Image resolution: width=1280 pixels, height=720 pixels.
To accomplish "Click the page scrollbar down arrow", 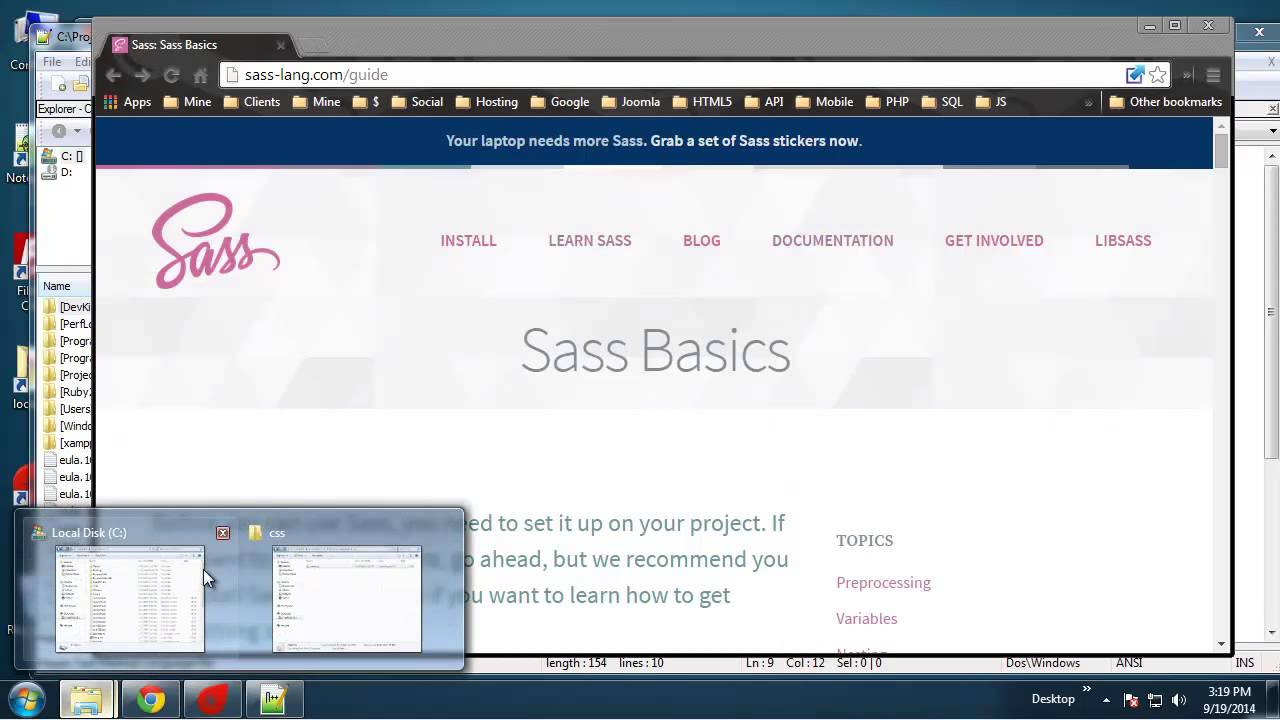I will coord(1221,644).
